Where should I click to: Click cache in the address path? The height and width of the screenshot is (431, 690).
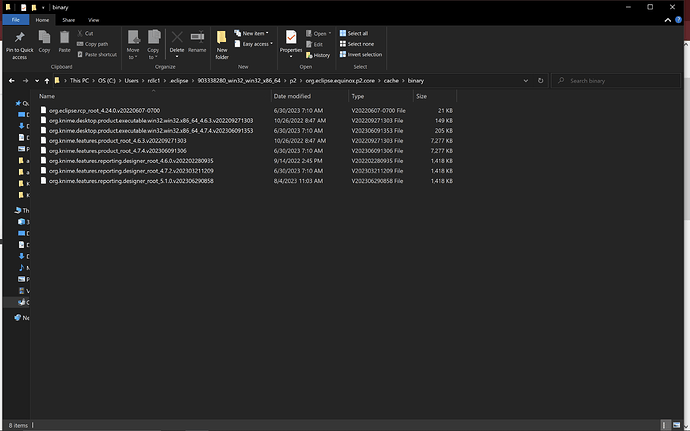pyautogui.click(x=391, y=81)
